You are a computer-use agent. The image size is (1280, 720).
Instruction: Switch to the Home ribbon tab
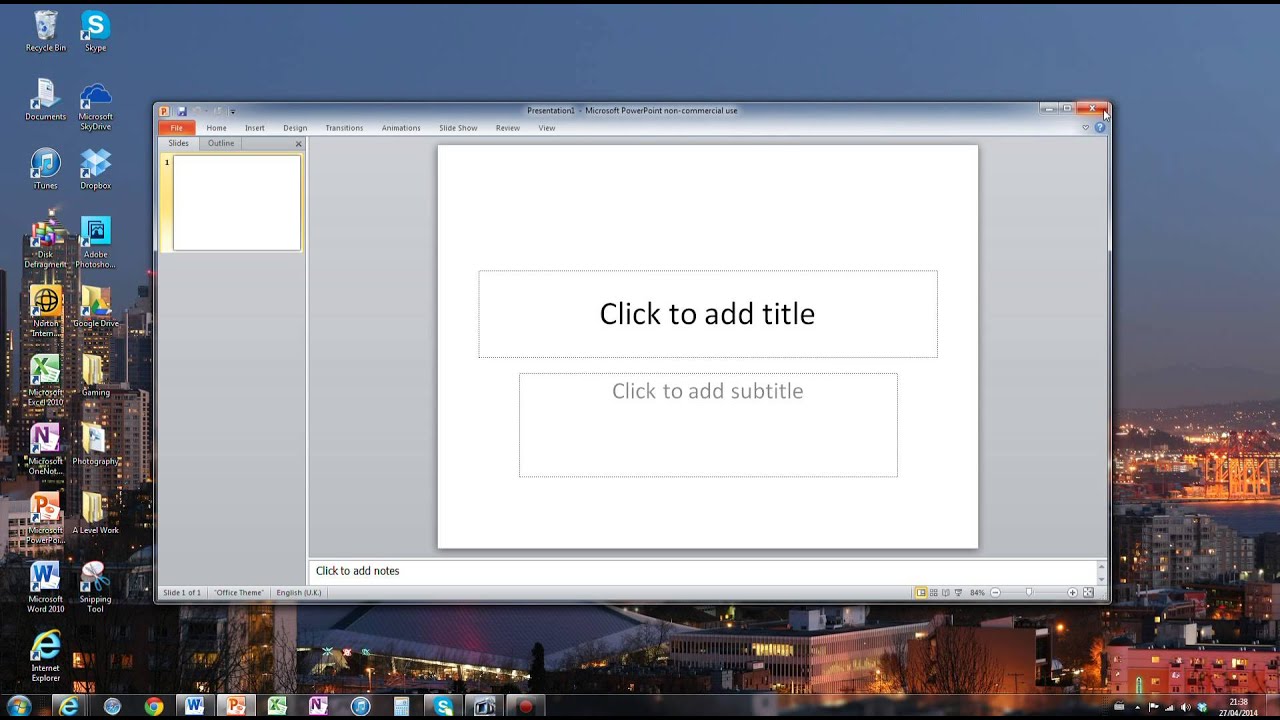point(216,128)
